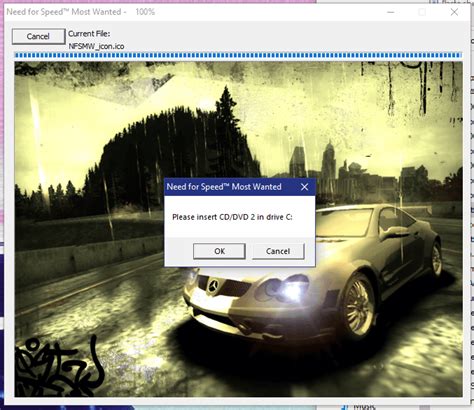The width and height of the screenshot is (474, 410).
Task: Click the 'Current File:' label
Action: 89,34
